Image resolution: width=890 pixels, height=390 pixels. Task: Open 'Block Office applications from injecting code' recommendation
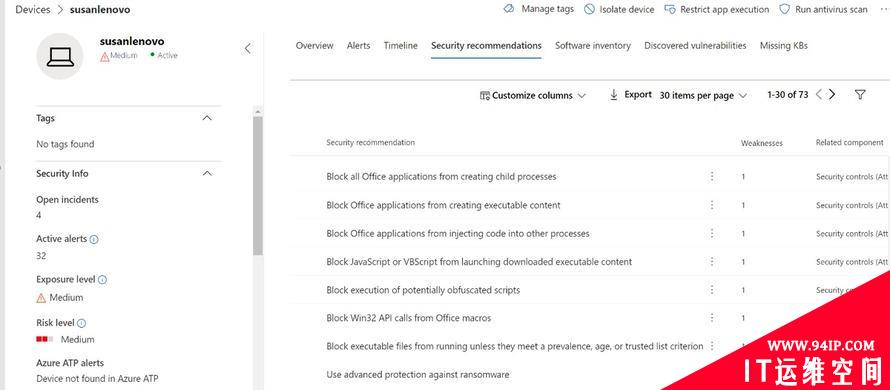click(457, 233)
